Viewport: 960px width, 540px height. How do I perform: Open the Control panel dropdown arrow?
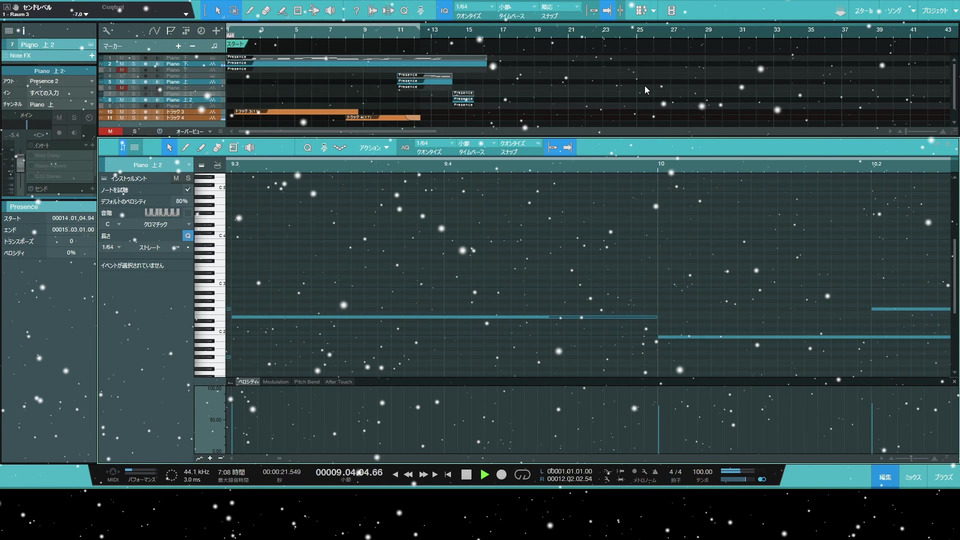[x=186, y=13]
